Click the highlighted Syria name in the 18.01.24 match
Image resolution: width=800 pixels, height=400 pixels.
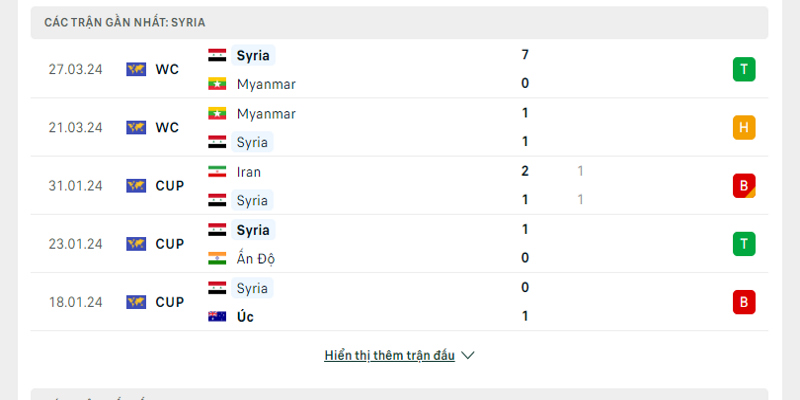[252, 288]
